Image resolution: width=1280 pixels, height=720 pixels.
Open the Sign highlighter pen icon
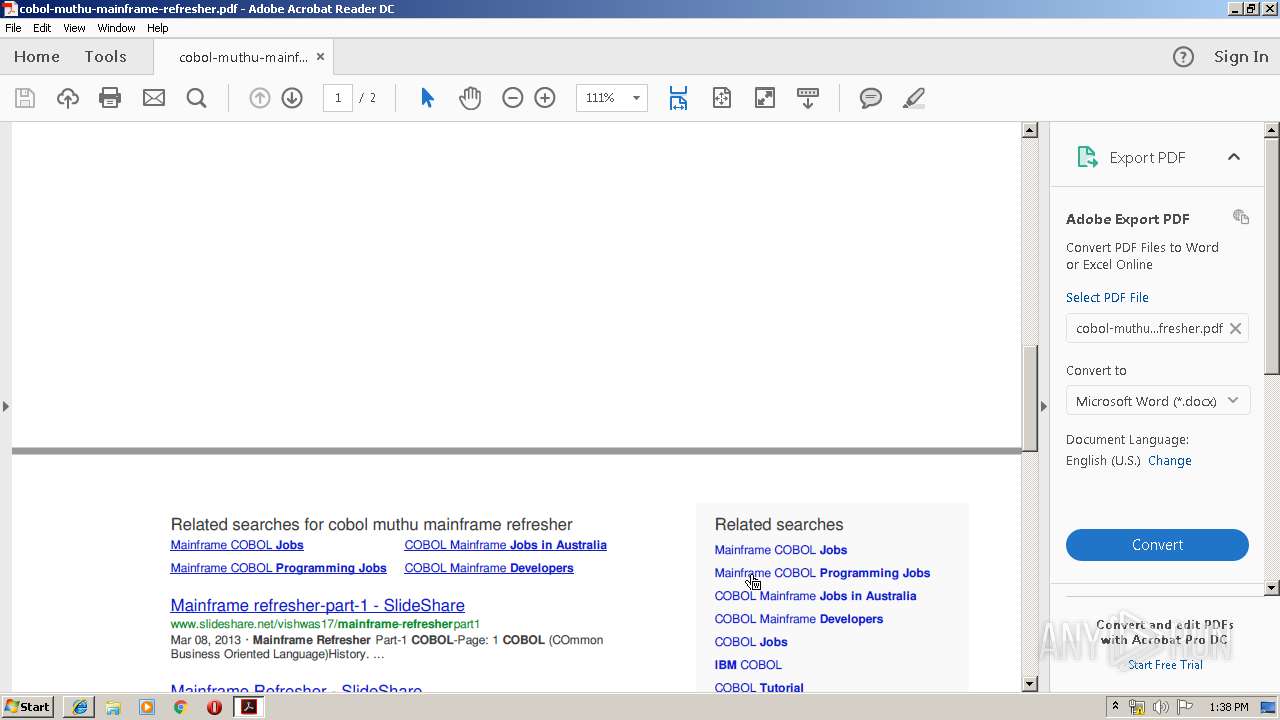coord(913,98)
